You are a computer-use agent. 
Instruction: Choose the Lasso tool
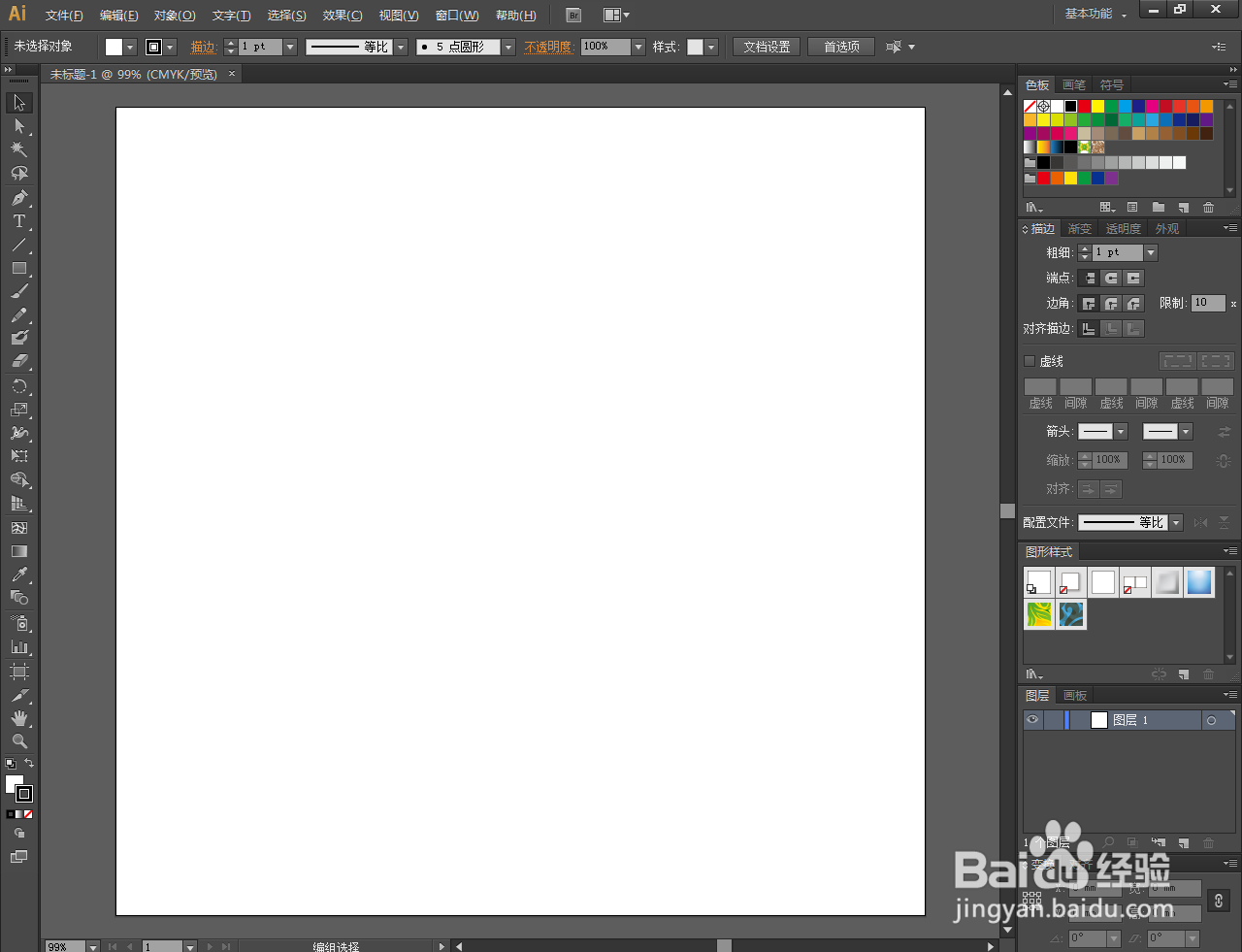[x=19, y=173]
